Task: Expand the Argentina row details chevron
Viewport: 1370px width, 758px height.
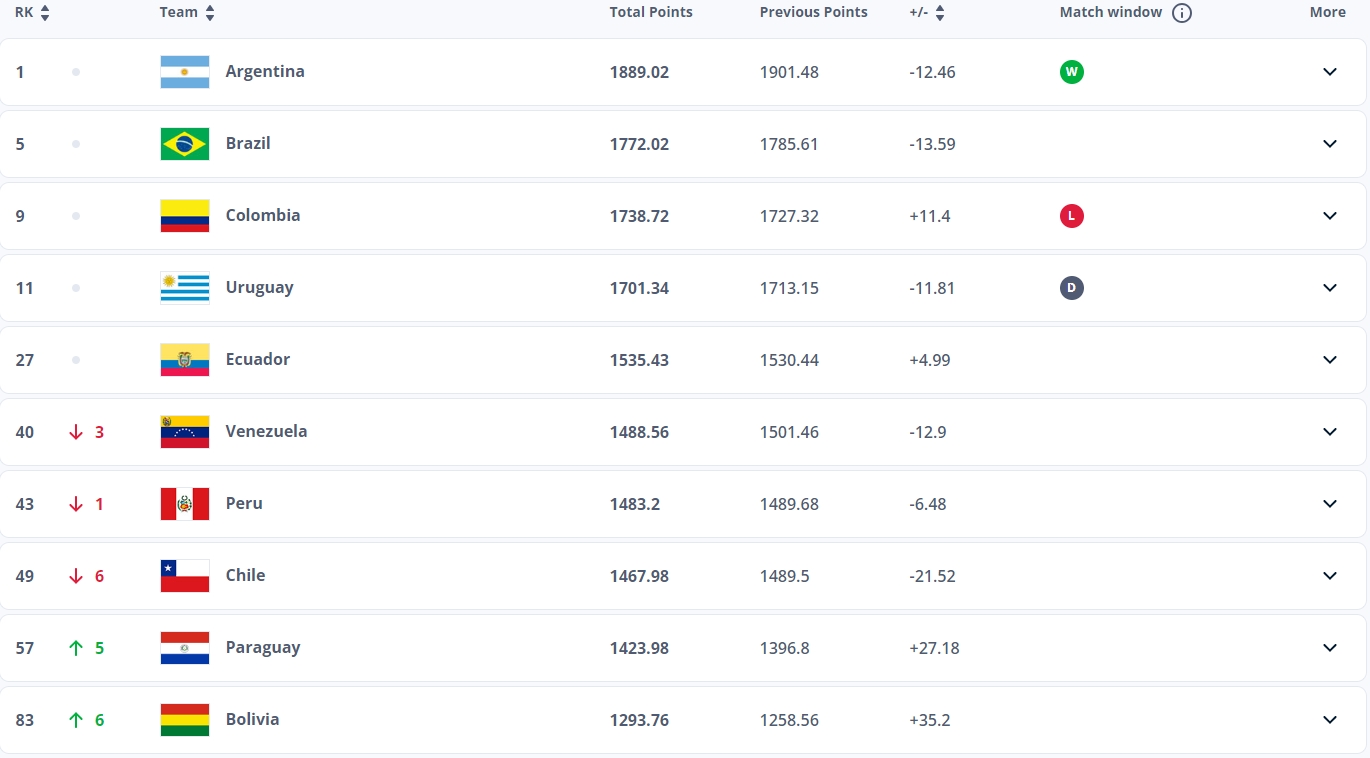Action: pyautogui.click(x=1330, y=72)
